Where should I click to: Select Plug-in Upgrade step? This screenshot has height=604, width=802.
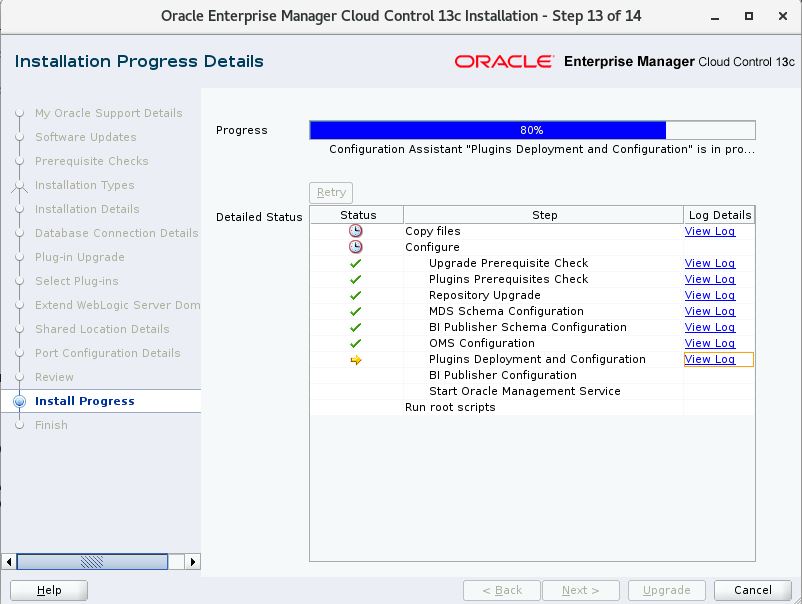pyautogui.click(x=80, y=257)
